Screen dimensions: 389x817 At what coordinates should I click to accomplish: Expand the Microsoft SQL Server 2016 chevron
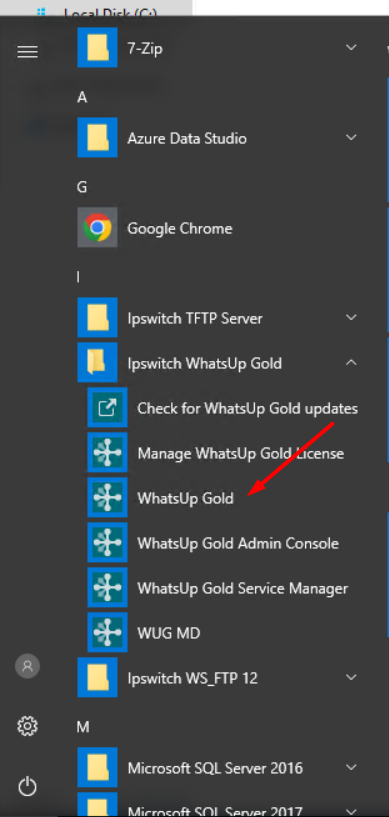(352, 768)
